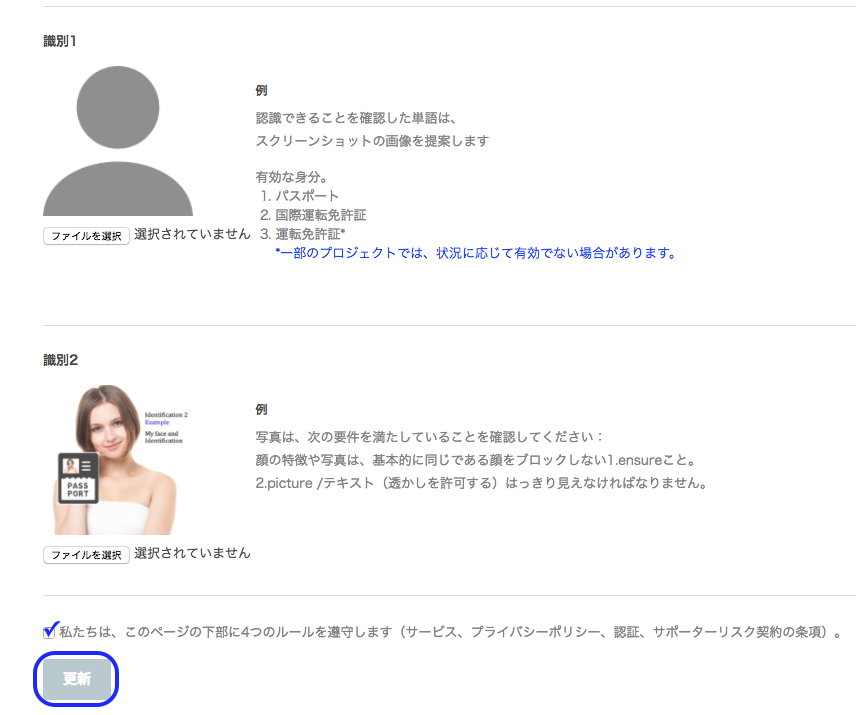
Task: Click the 有効な身分。 text
Action: [x=291, y=177]
